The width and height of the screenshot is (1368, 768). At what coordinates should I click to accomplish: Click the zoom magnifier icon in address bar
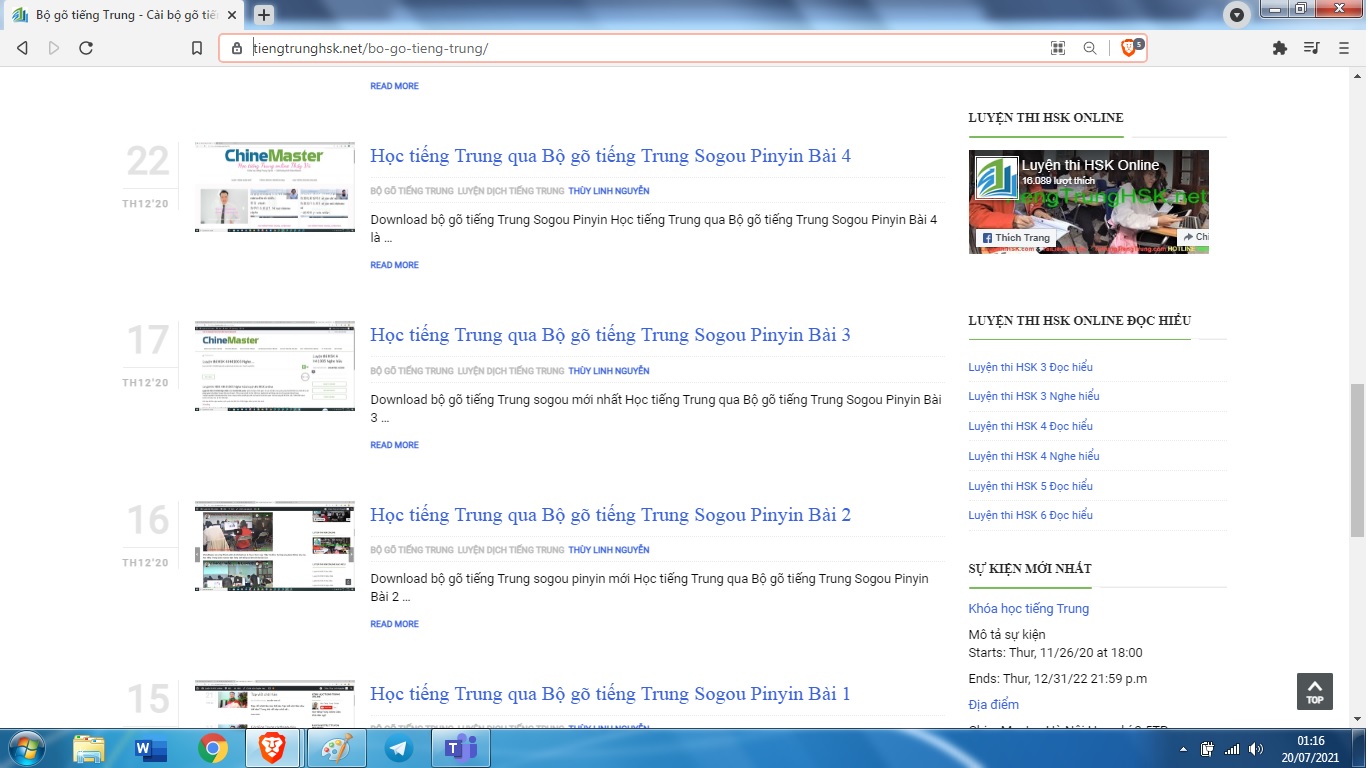click(x=1090, y=48)
